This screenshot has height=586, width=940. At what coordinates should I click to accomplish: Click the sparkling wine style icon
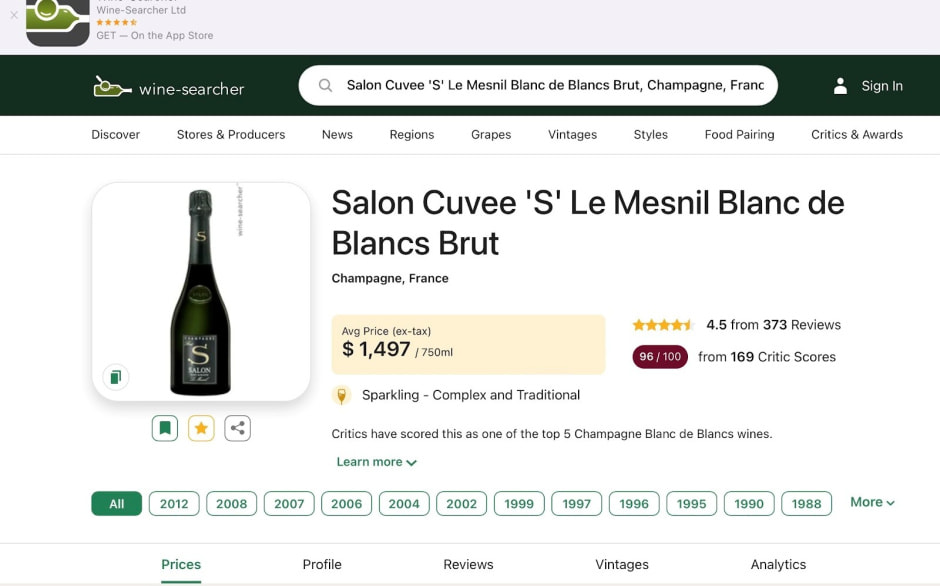tap(342, 395)
